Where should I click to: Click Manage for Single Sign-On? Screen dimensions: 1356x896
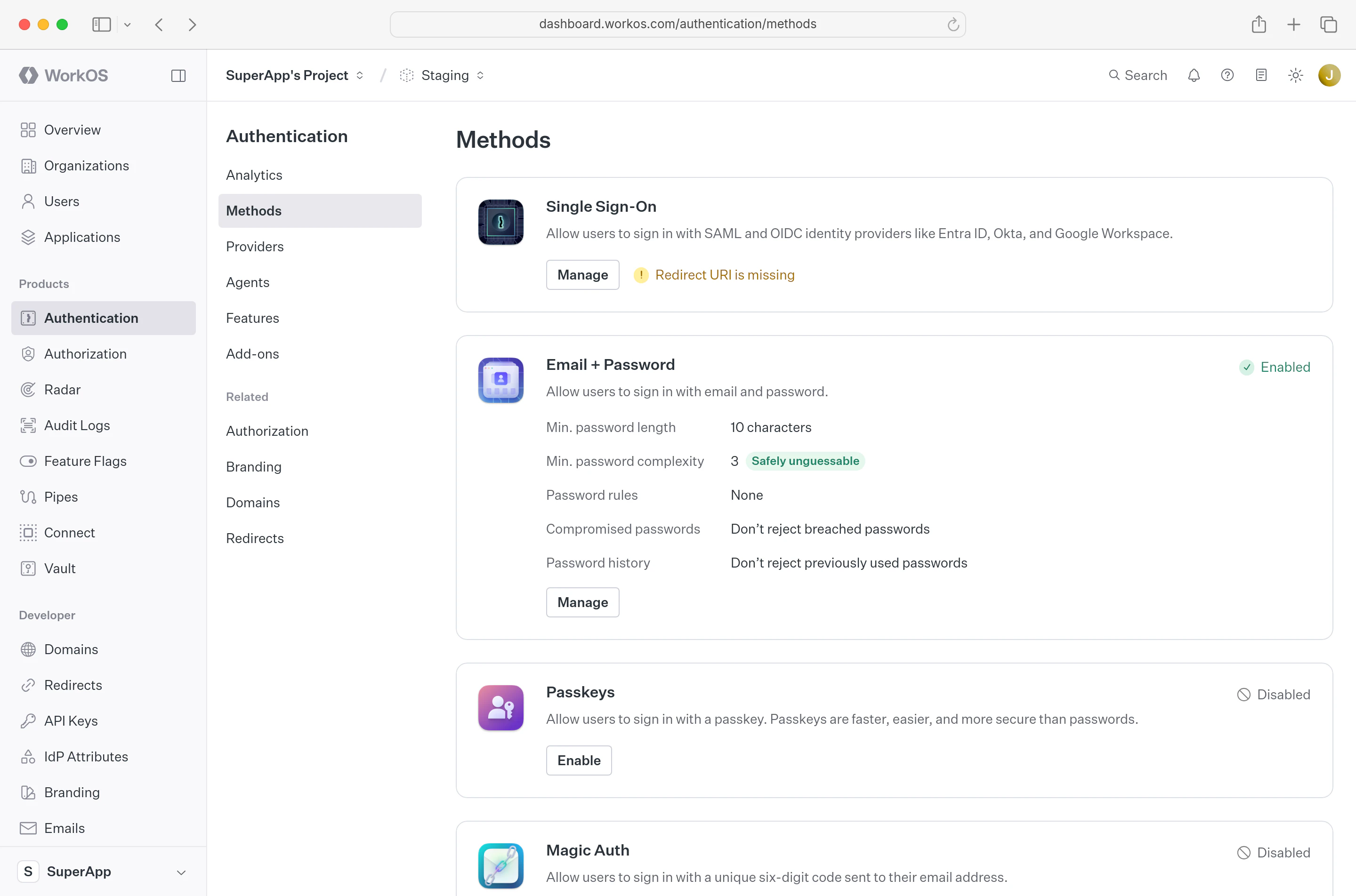582,275
